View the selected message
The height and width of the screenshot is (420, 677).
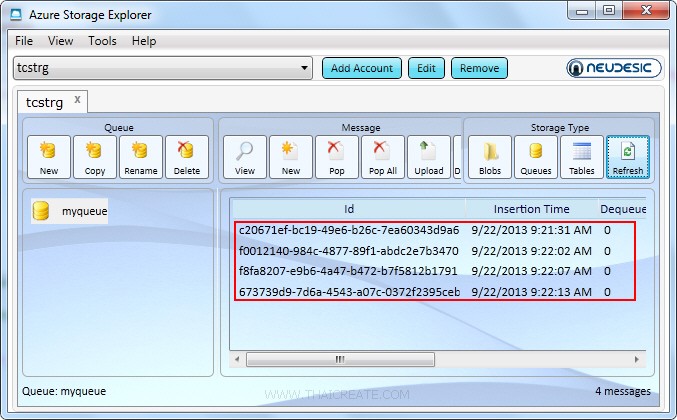click(x=245, y=157)
